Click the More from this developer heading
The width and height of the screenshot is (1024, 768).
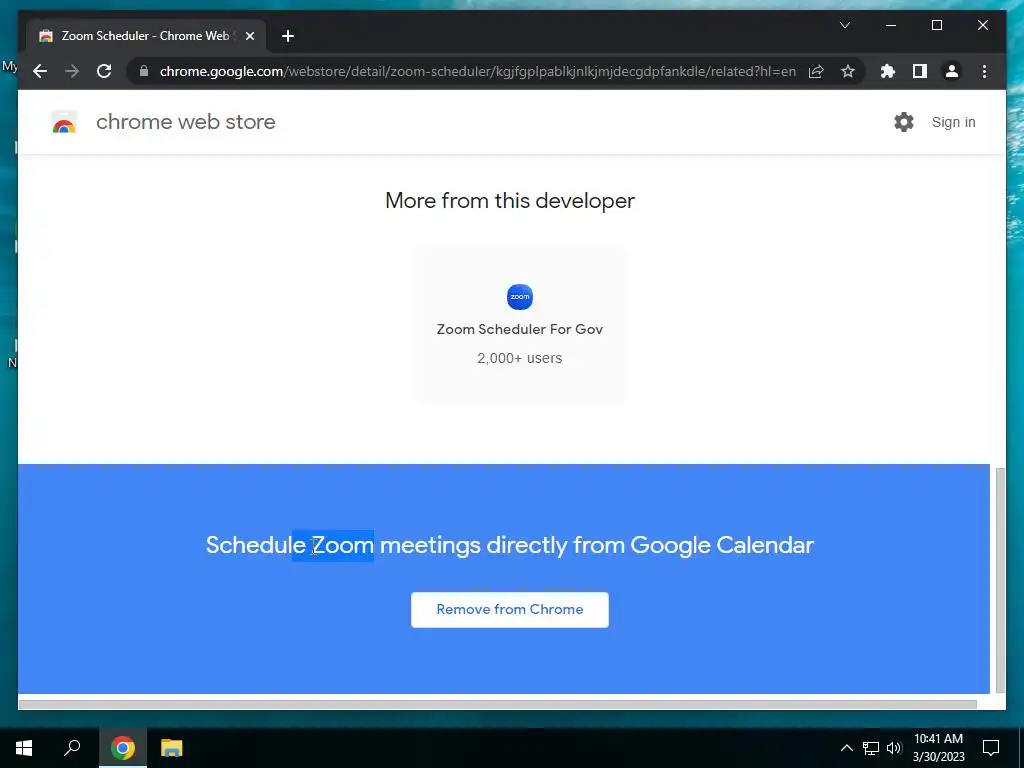(x=510, y=200)
